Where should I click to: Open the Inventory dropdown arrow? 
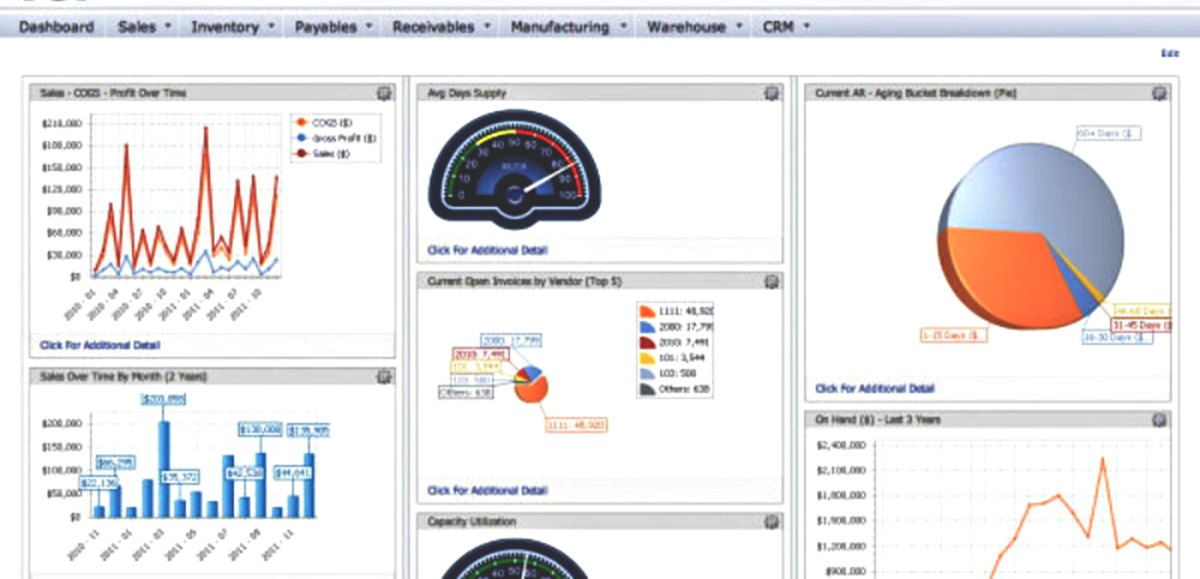(x=269, y=27)
